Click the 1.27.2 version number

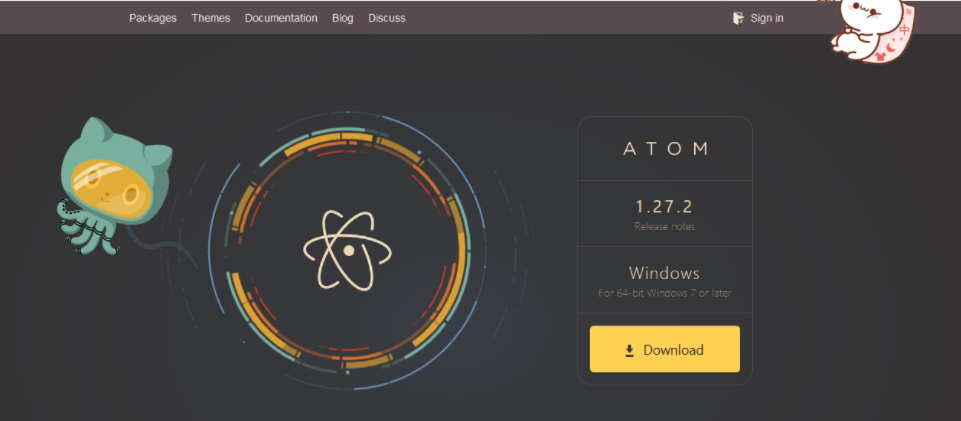[x=664, y=206]
